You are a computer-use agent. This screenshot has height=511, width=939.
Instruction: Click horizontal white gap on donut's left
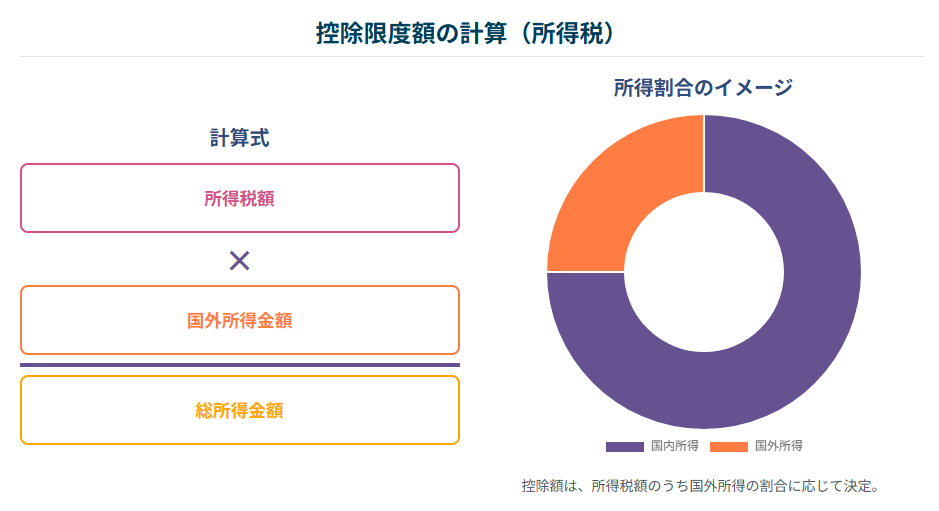(585, 272)
